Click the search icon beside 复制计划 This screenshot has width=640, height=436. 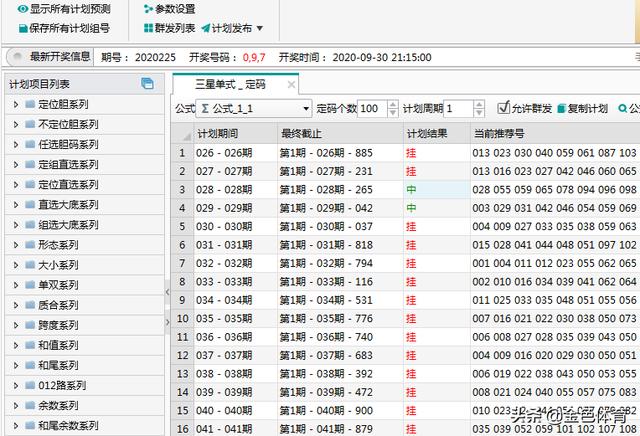(622, 108)
